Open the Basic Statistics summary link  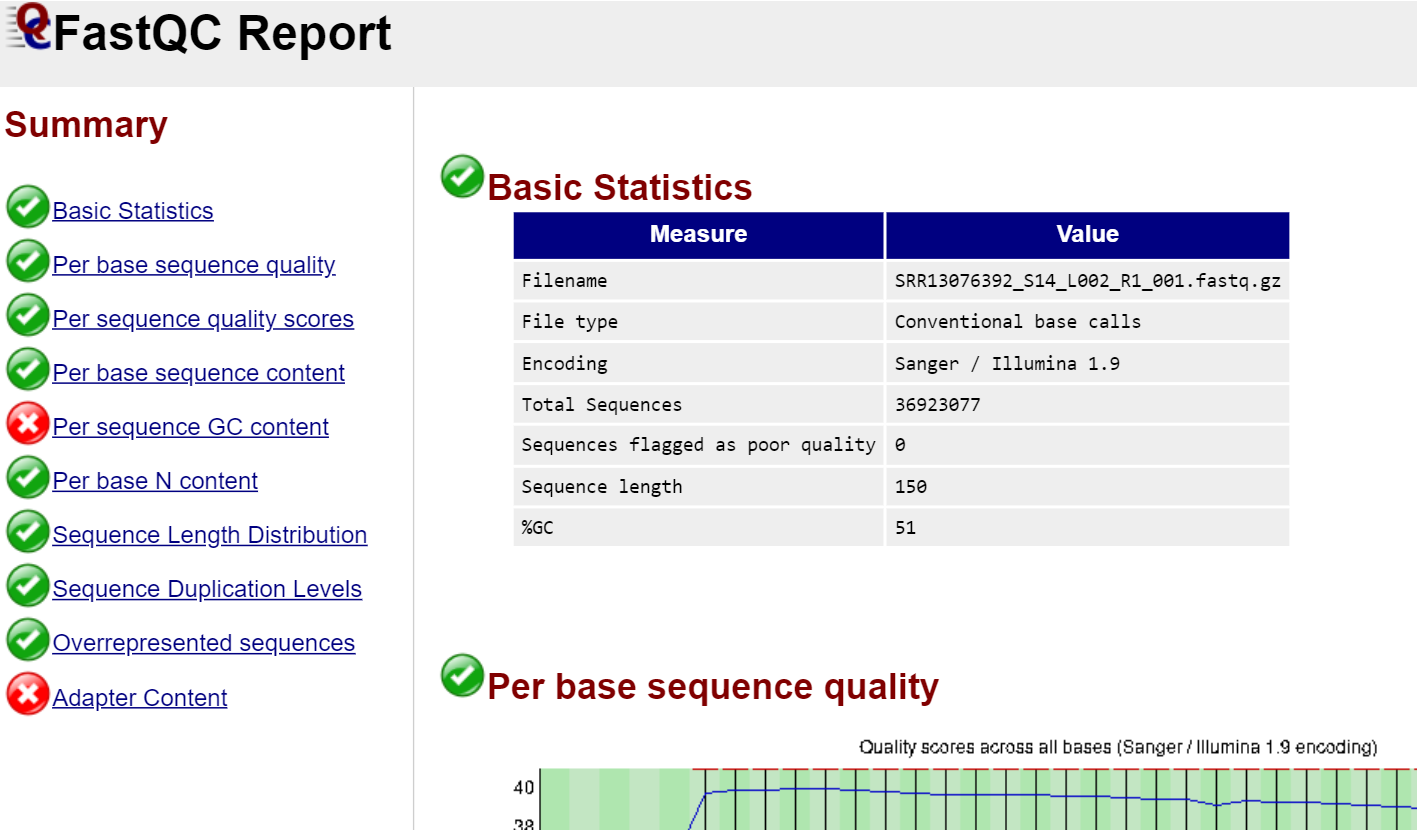pyautogui.click(x=133, y=211)
